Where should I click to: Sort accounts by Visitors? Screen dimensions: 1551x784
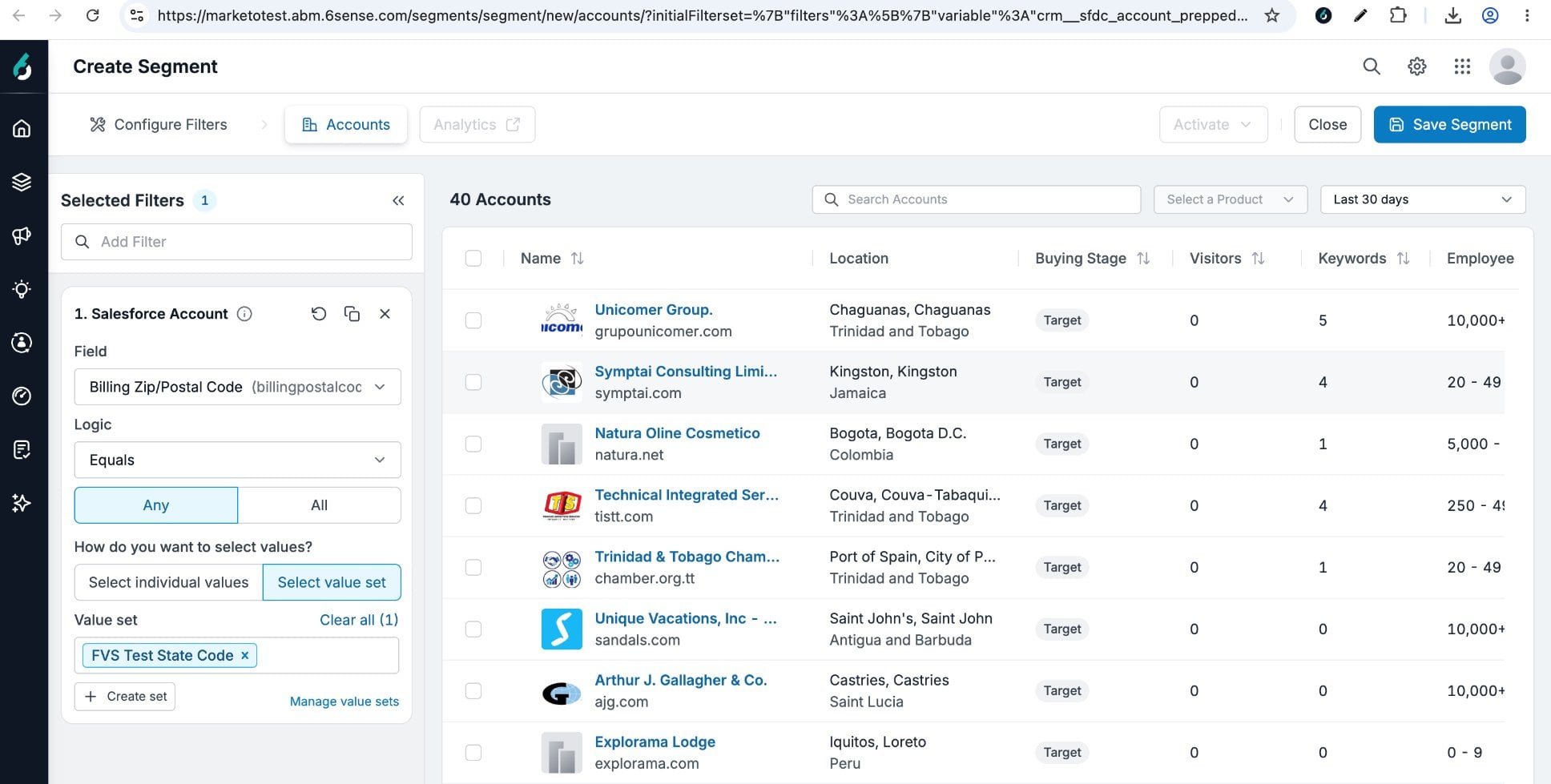[1258, 258]
